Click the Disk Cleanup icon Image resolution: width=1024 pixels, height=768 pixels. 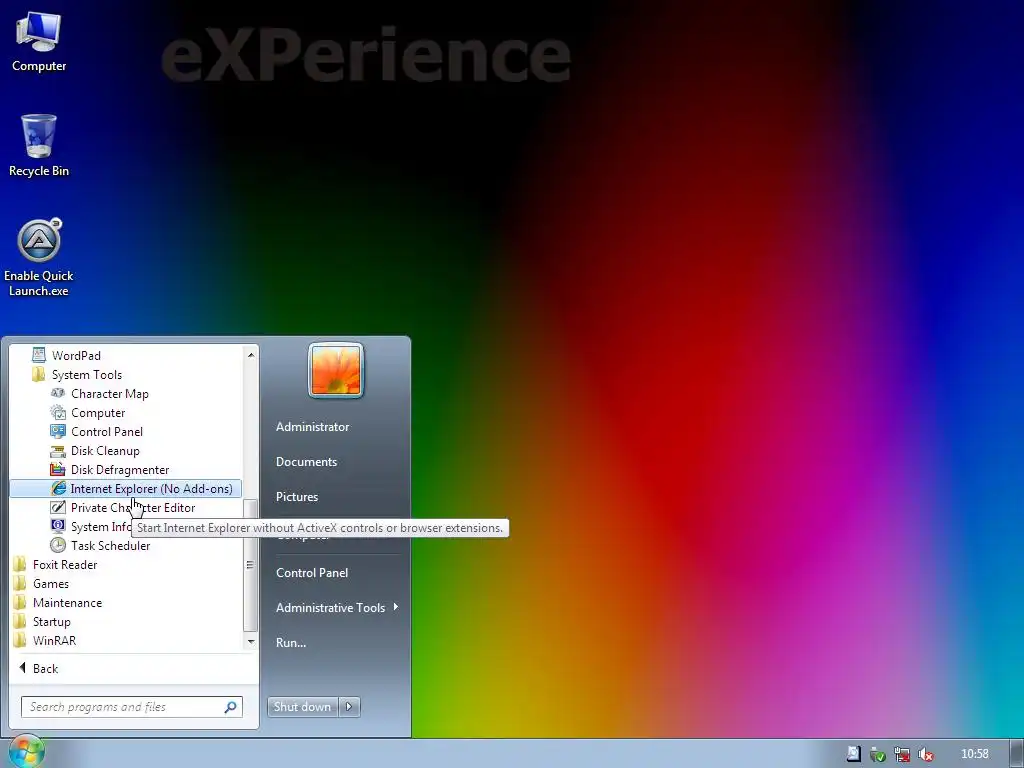58,451
